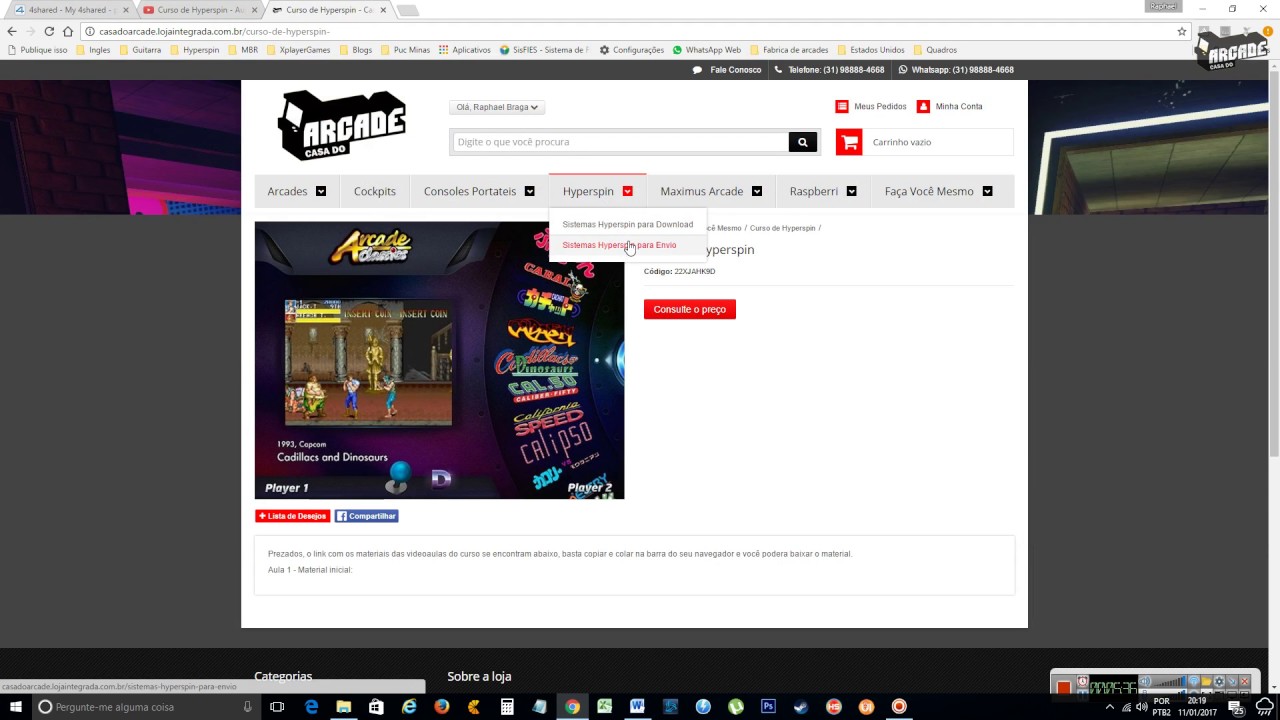Go back in browser history
Screen dimensions: 1280x720
[12, 31]
